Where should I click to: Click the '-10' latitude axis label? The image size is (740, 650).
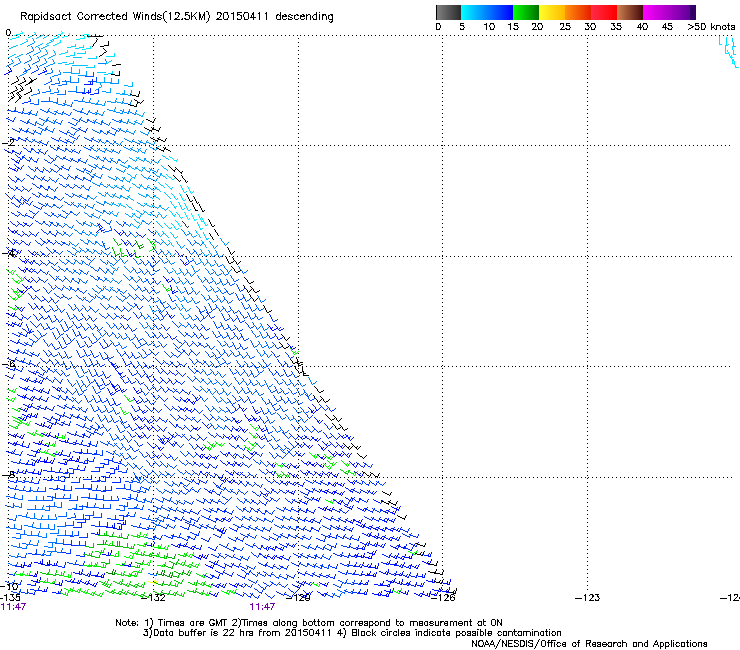pyautogui.click(x=9, y=586)
